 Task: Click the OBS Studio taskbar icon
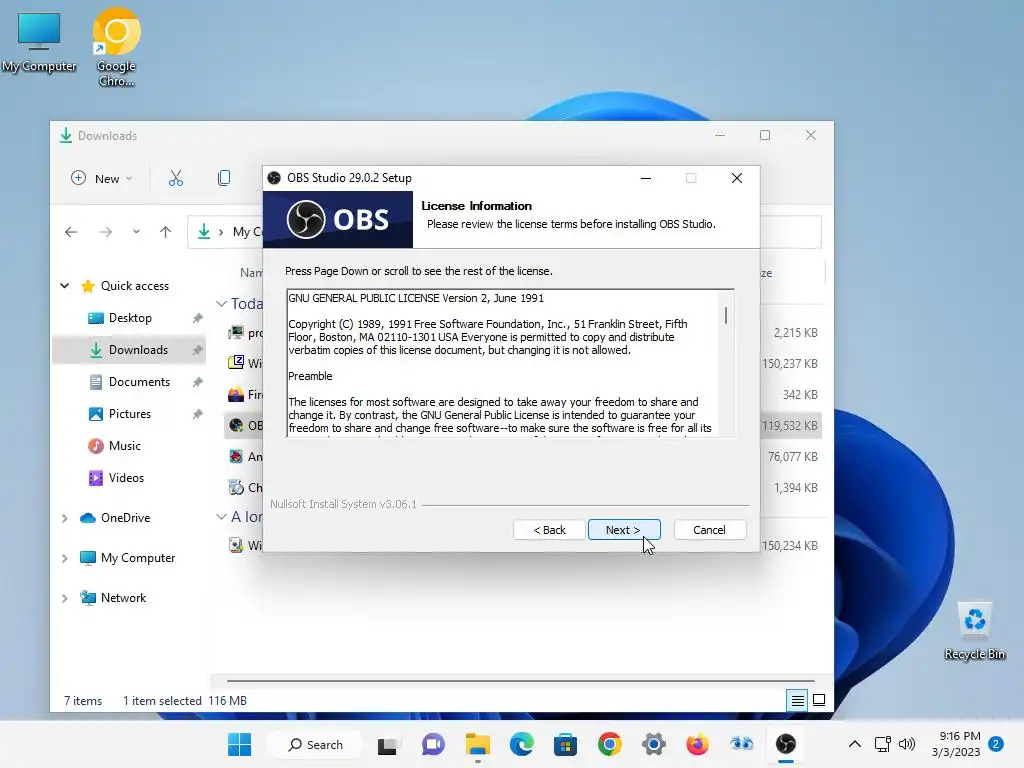point(786,744)
